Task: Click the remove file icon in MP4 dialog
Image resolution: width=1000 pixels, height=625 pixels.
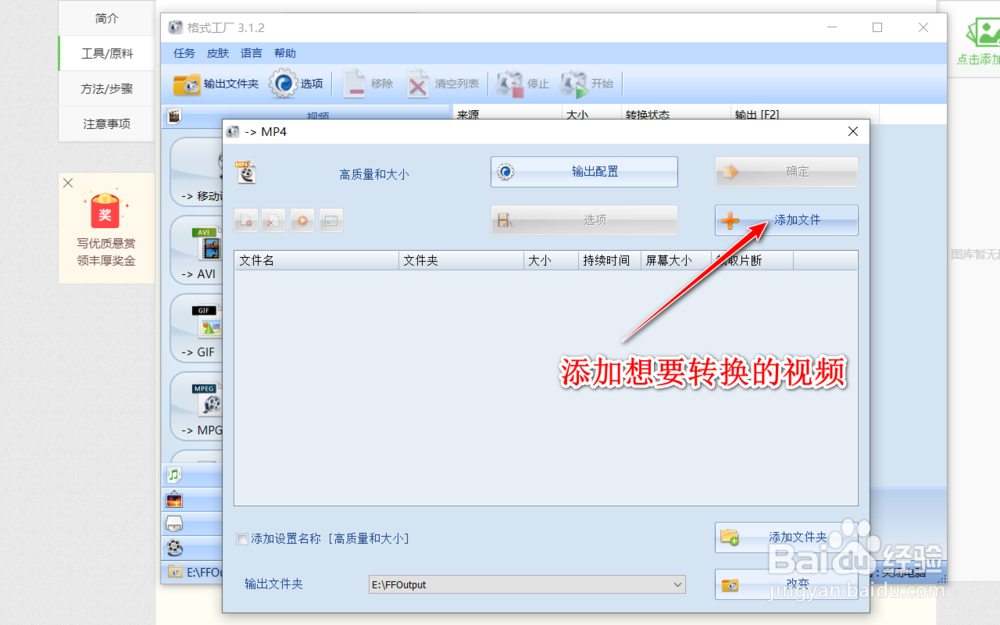Action: click(246, 221)
